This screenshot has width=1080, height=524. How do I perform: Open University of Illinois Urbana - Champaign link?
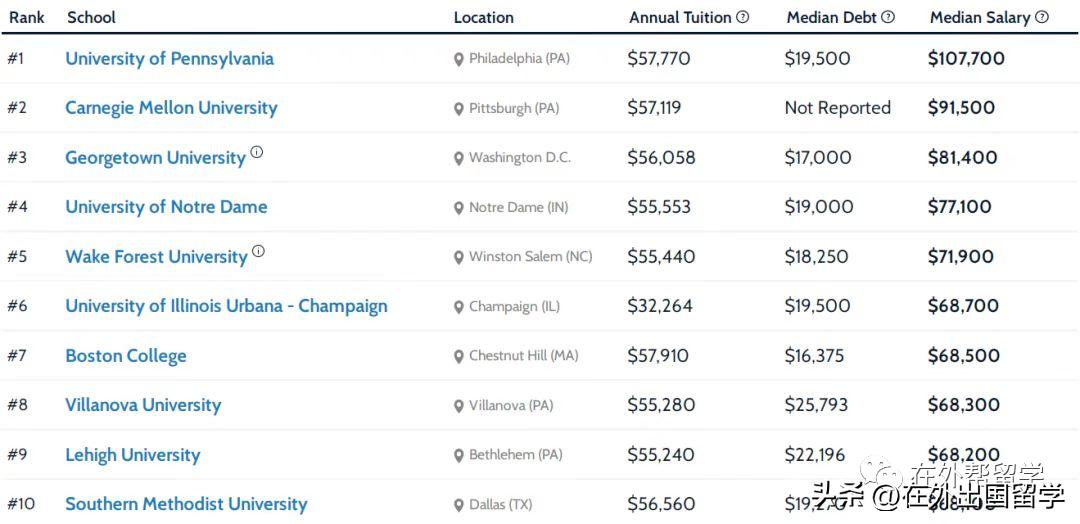tap(226, 306)
